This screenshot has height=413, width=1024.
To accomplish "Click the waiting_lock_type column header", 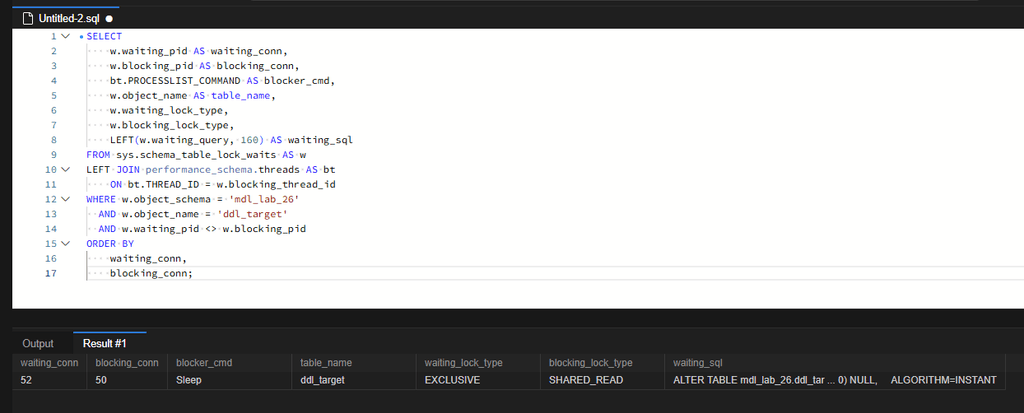I will pos(478,363).
